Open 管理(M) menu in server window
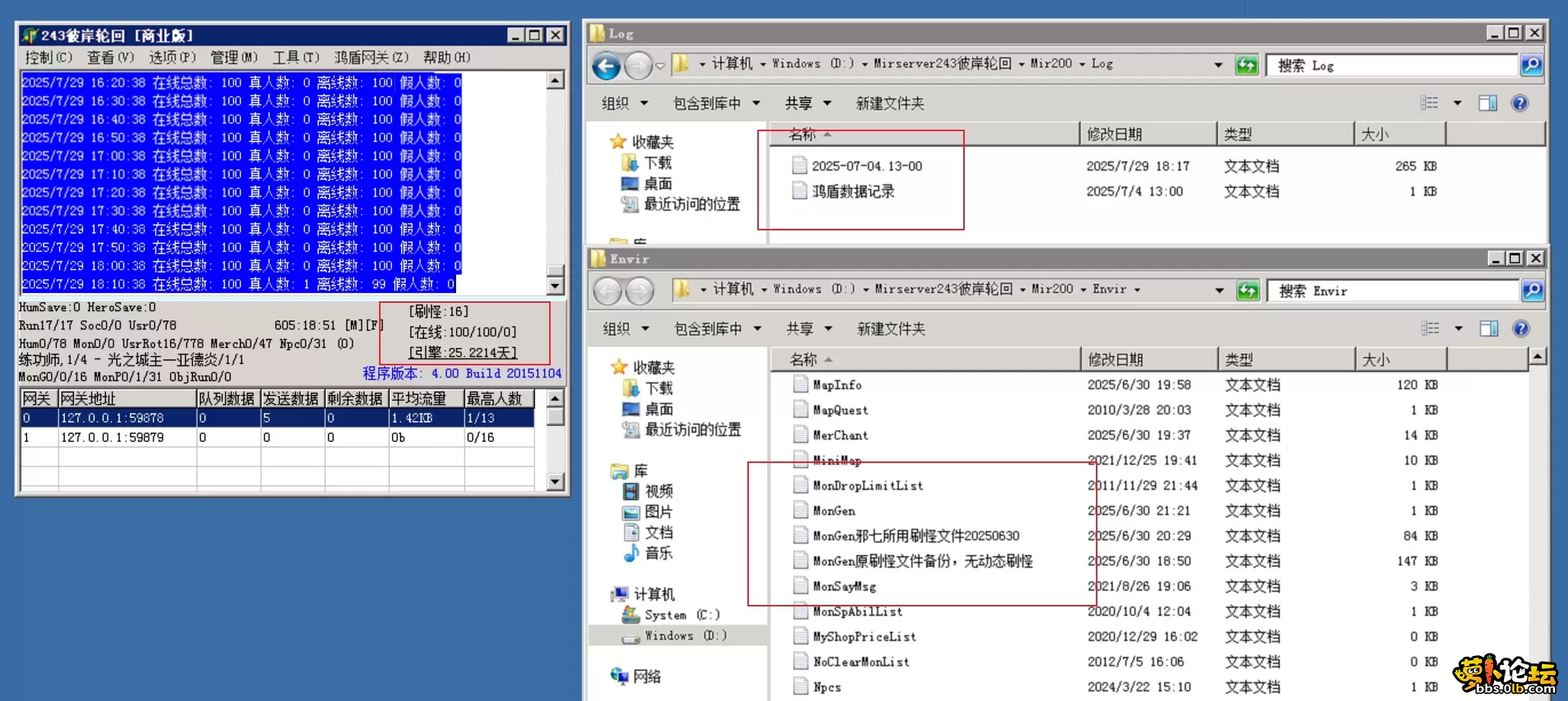The image size is (1568, 701). pyautogui.click(x=233, y=57)
